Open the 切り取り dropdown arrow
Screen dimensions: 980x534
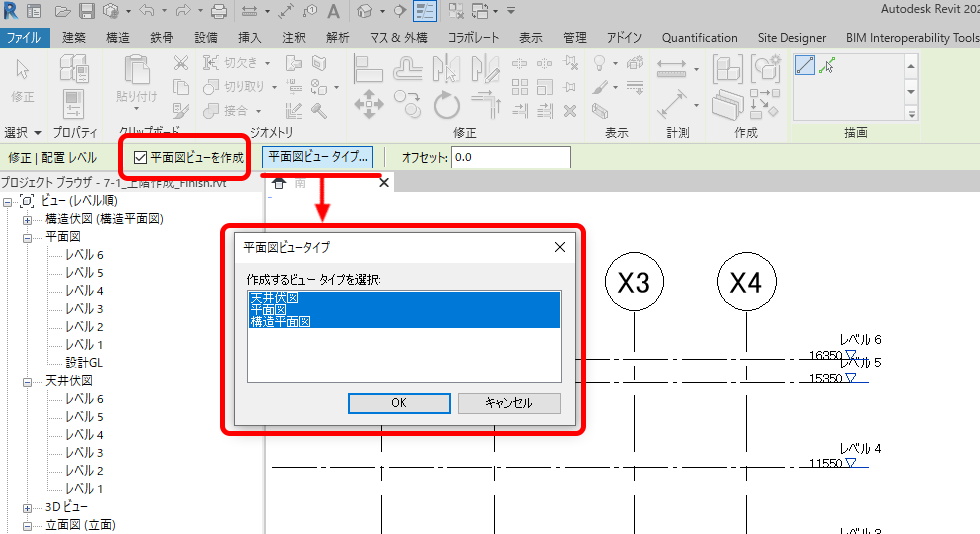click(x=274, y=88)
